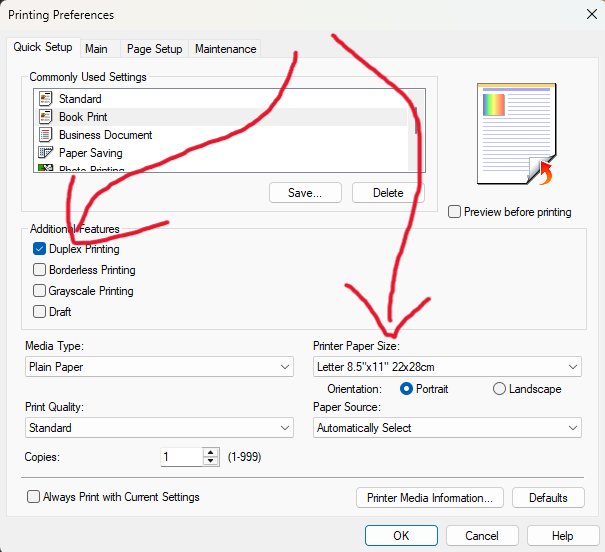Tick the Draft checkbox
Viewport: 605px width, 552px height.
(40, 312)
